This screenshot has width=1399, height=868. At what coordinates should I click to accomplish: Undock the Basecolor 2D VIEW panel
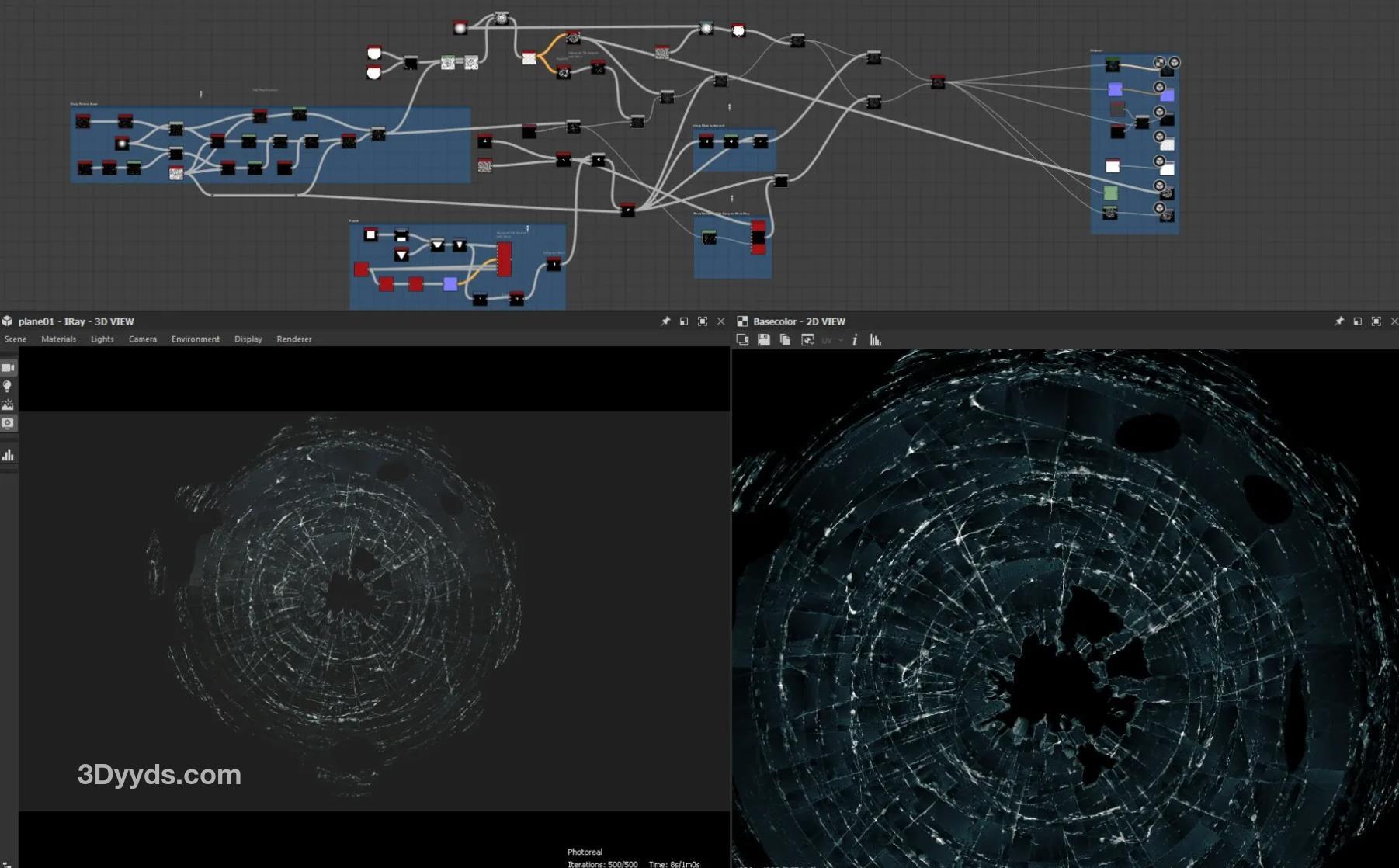click(x=1358, y=321)
